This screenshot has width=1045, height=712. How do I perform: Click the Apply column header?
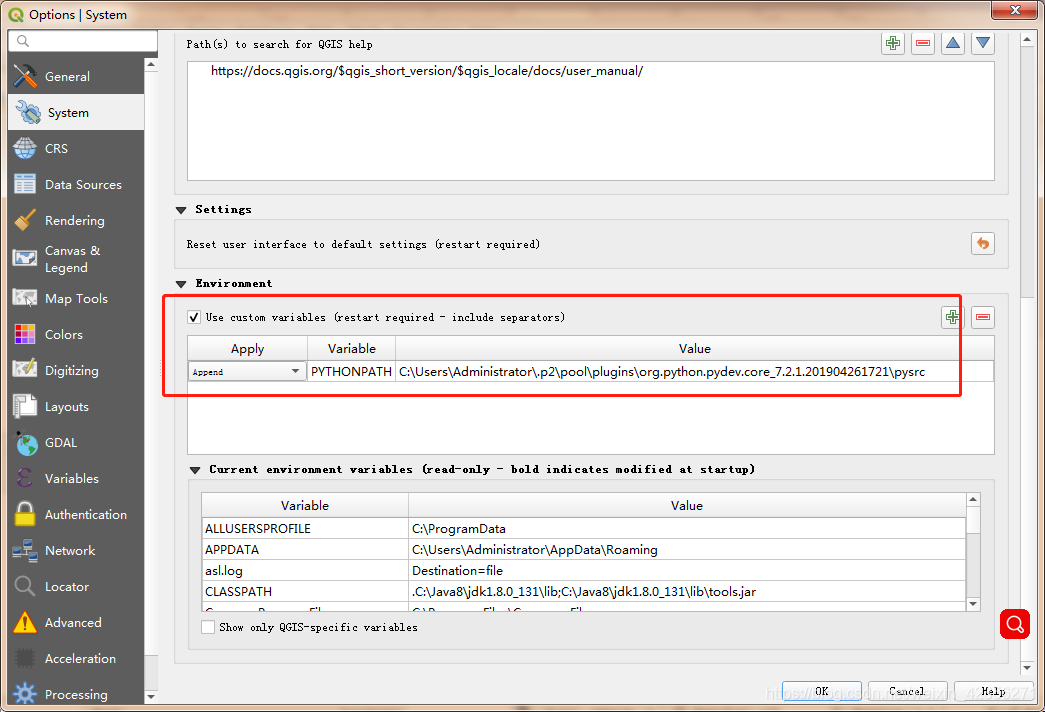(247, 349)
